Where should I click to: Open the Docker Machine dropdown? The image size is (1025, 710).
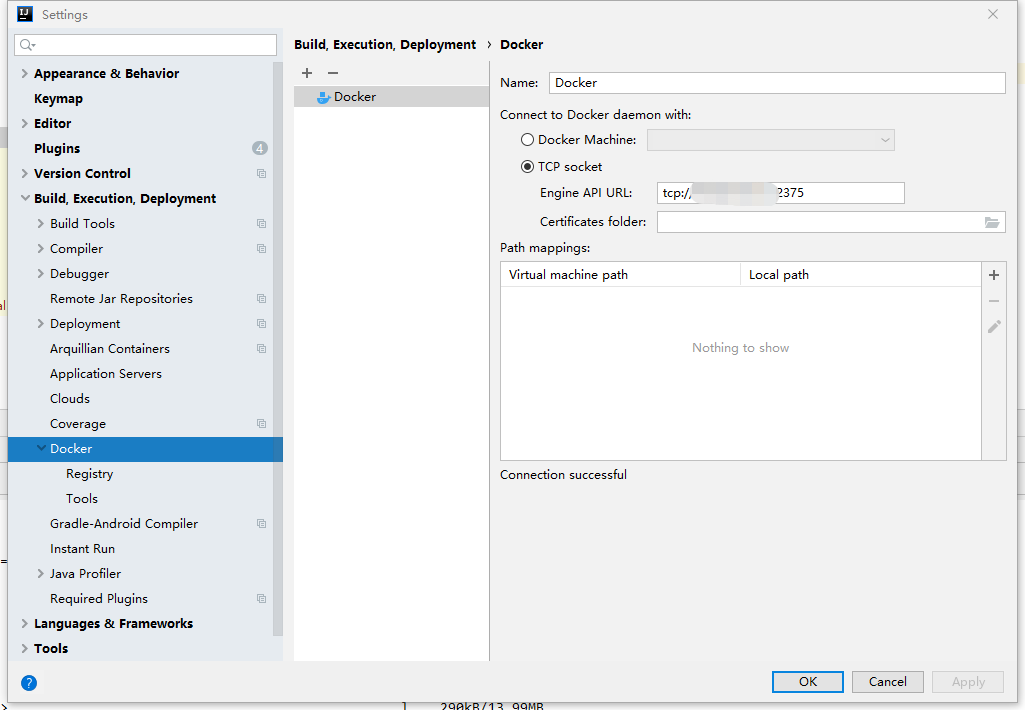pyautogui.click(x=771, y=140)
